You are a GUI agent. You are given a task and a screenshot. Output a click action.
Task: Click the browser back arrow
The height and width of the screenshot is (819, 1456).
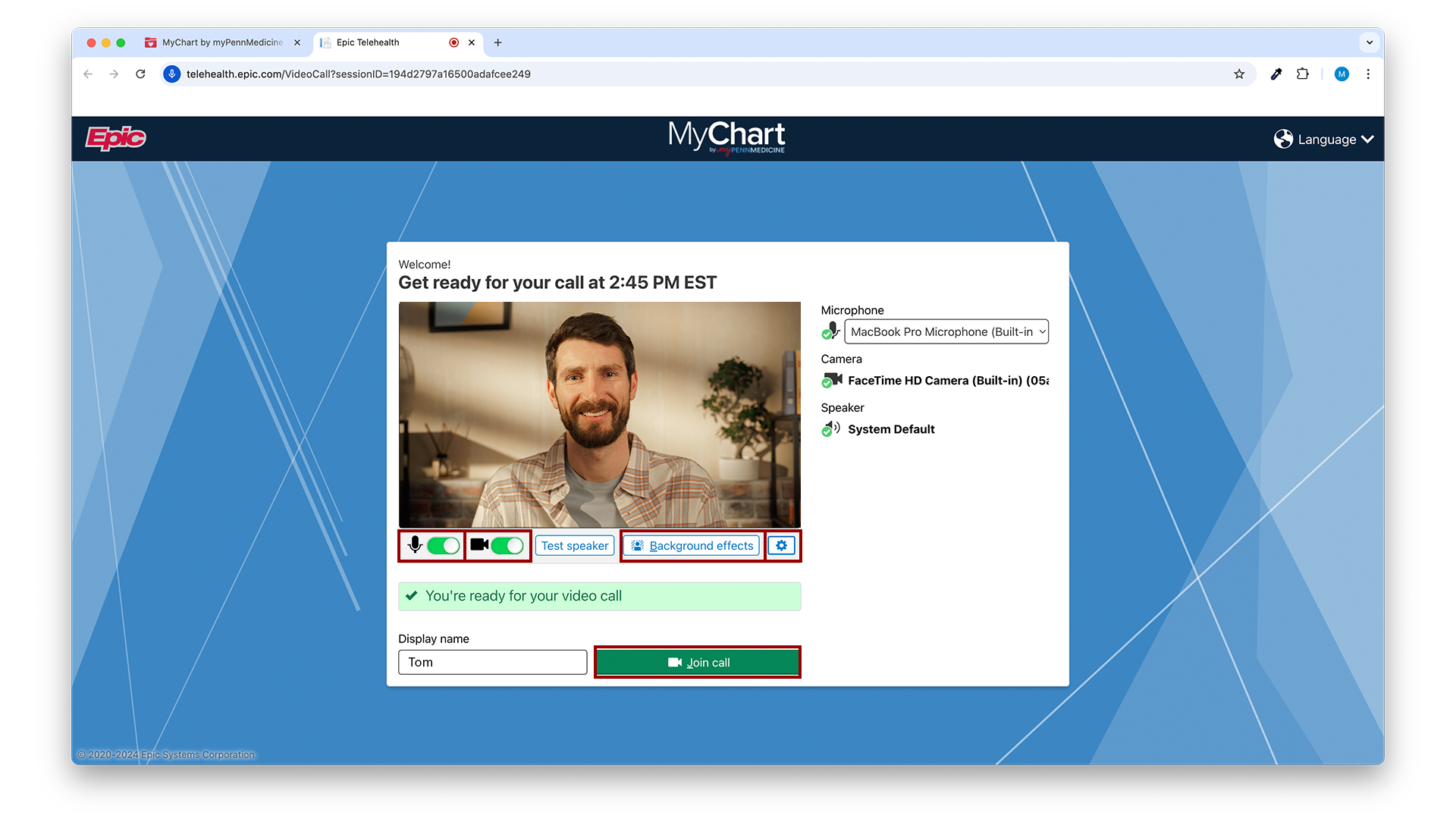click(87, 74)
